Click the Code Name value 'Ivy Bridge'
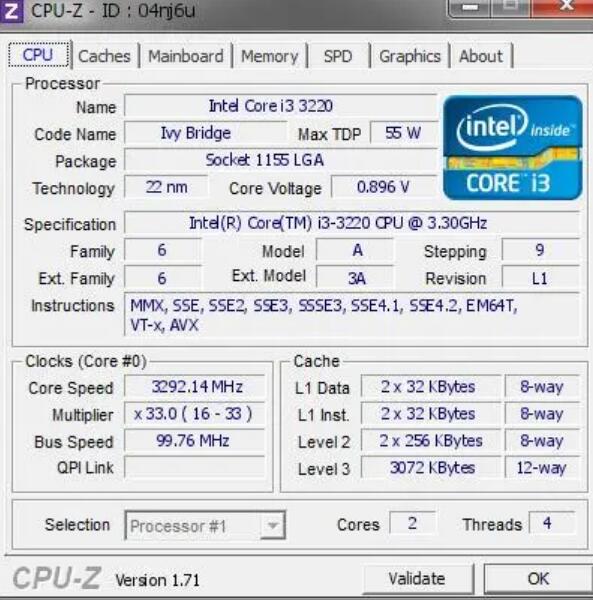Image resolution: width=593 pixels, height=600 pixels. pyautogui.click(x=206, y=133)
